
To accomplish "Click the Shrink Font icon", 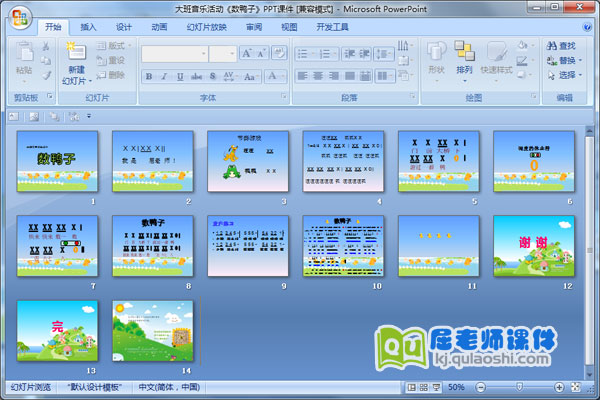I will (x=262, y=53).
